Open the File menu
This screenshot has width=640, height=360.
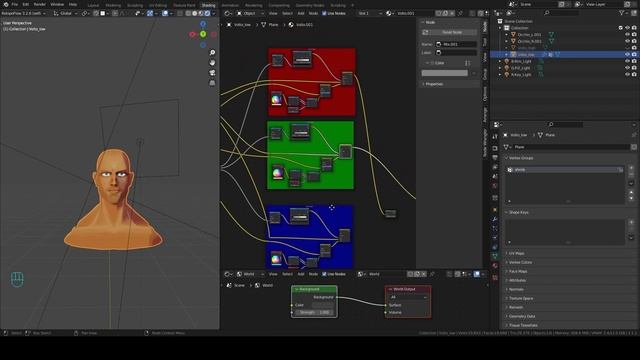[x=15, y=4]
